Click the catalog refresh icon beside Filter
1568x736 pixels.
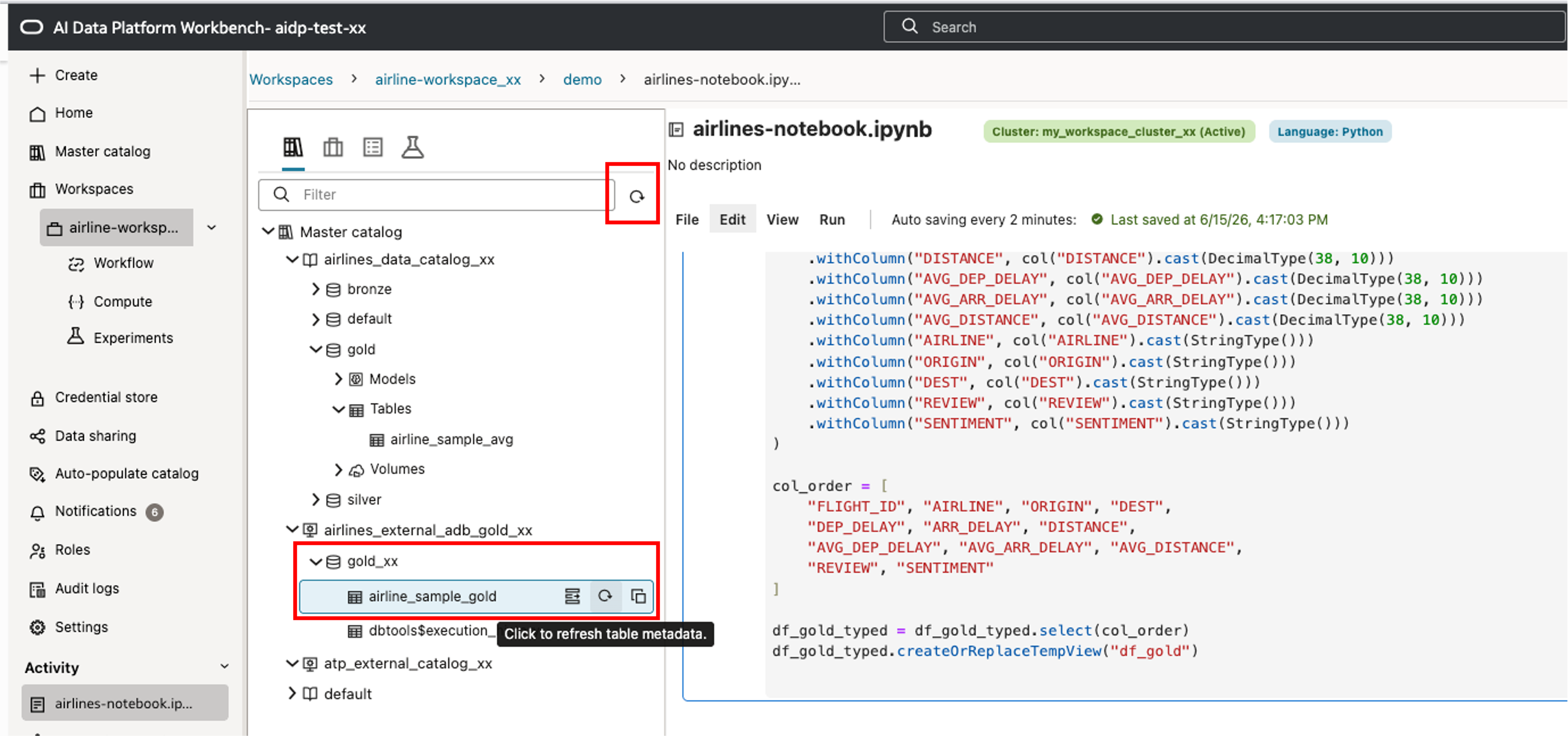[637, 196]
